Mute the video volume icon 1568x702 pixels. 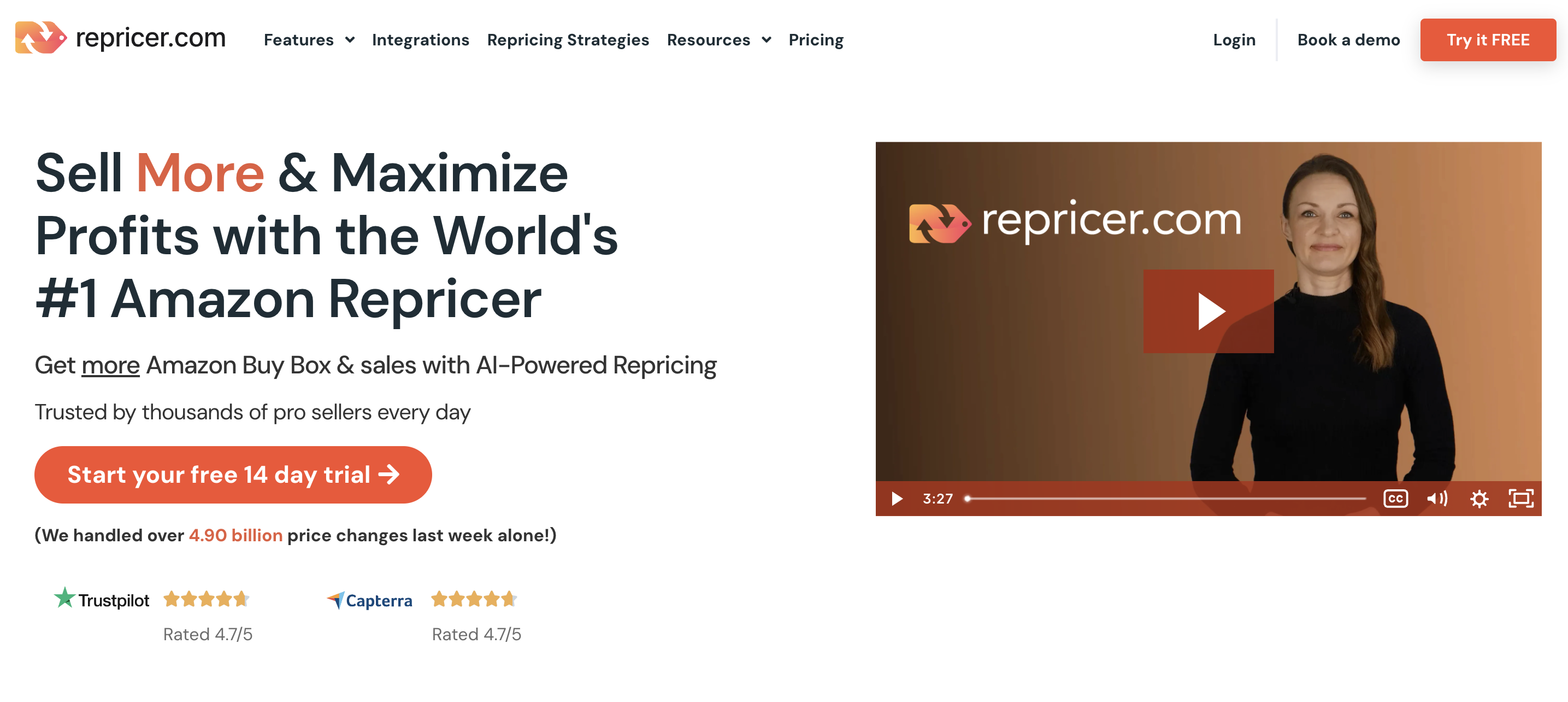pos(1437,499)
